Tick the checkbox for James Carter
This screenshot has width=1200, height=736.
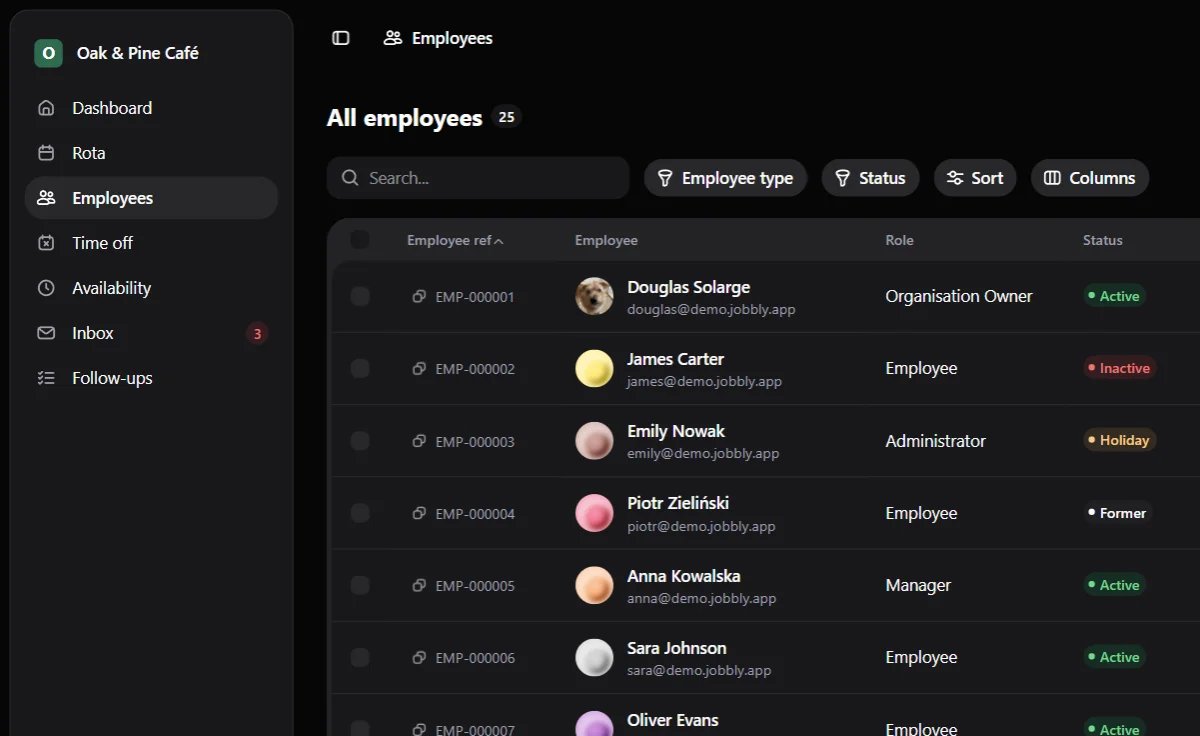tap(360, 368)
